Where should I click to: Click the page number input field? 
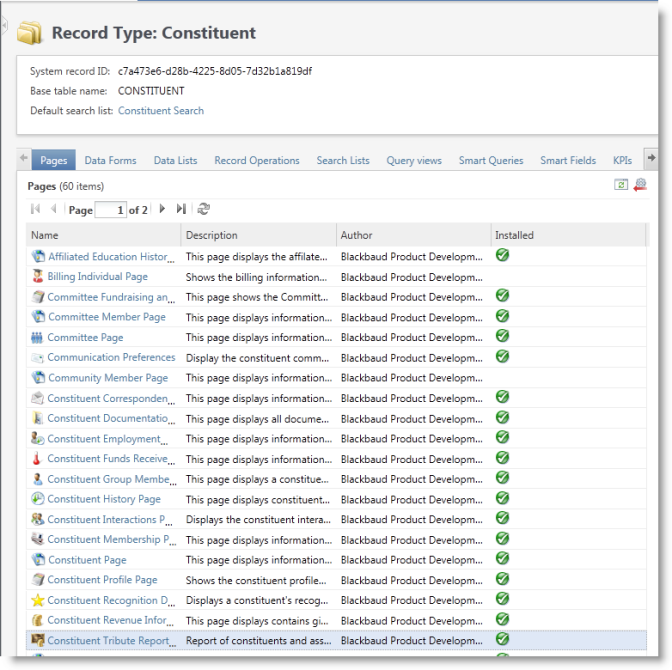[x=111, y=210]
